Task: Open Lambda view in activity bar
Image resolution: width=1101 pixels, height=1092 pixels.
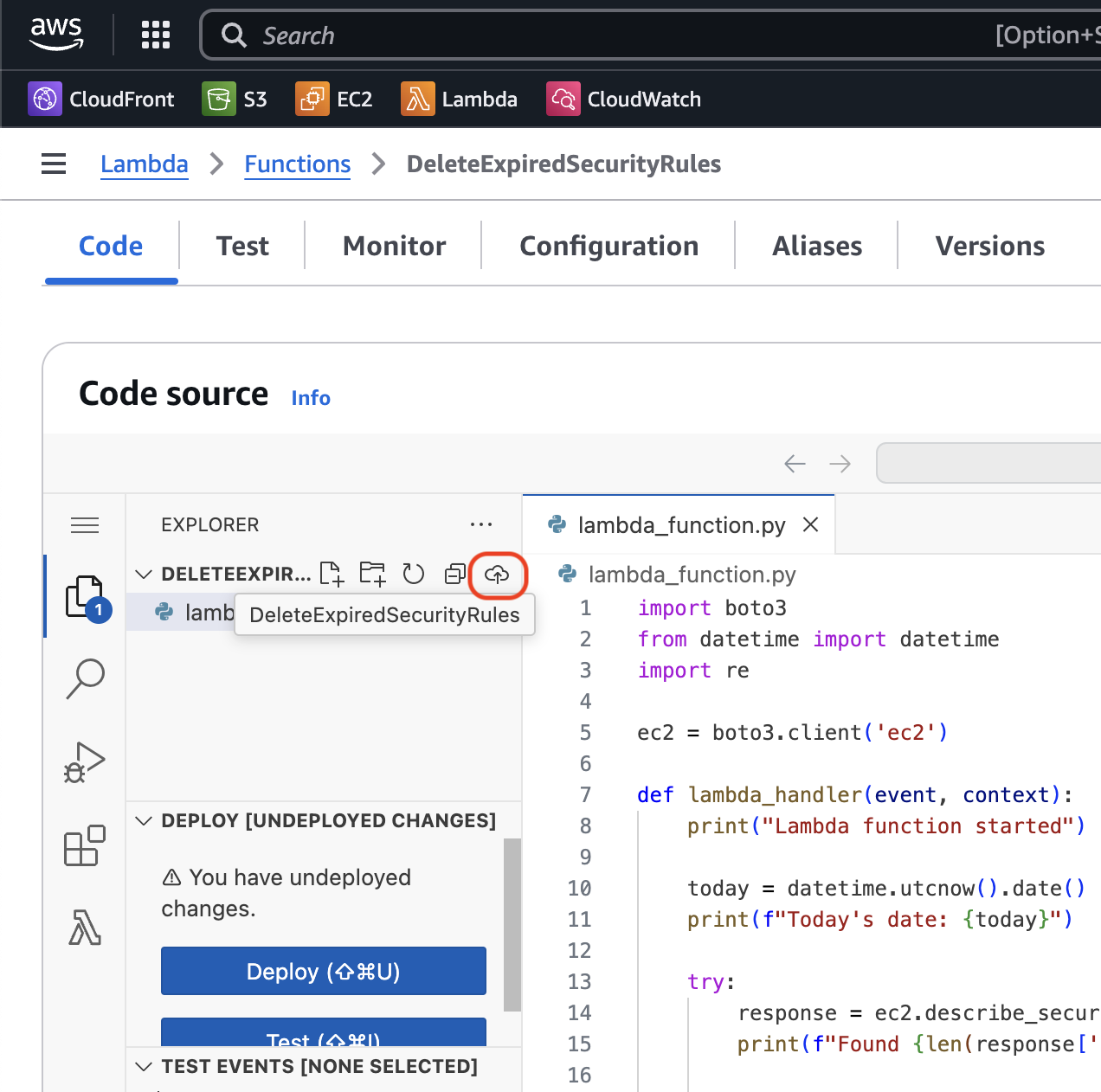Action: pyautogui.click(x=86, y=928)
